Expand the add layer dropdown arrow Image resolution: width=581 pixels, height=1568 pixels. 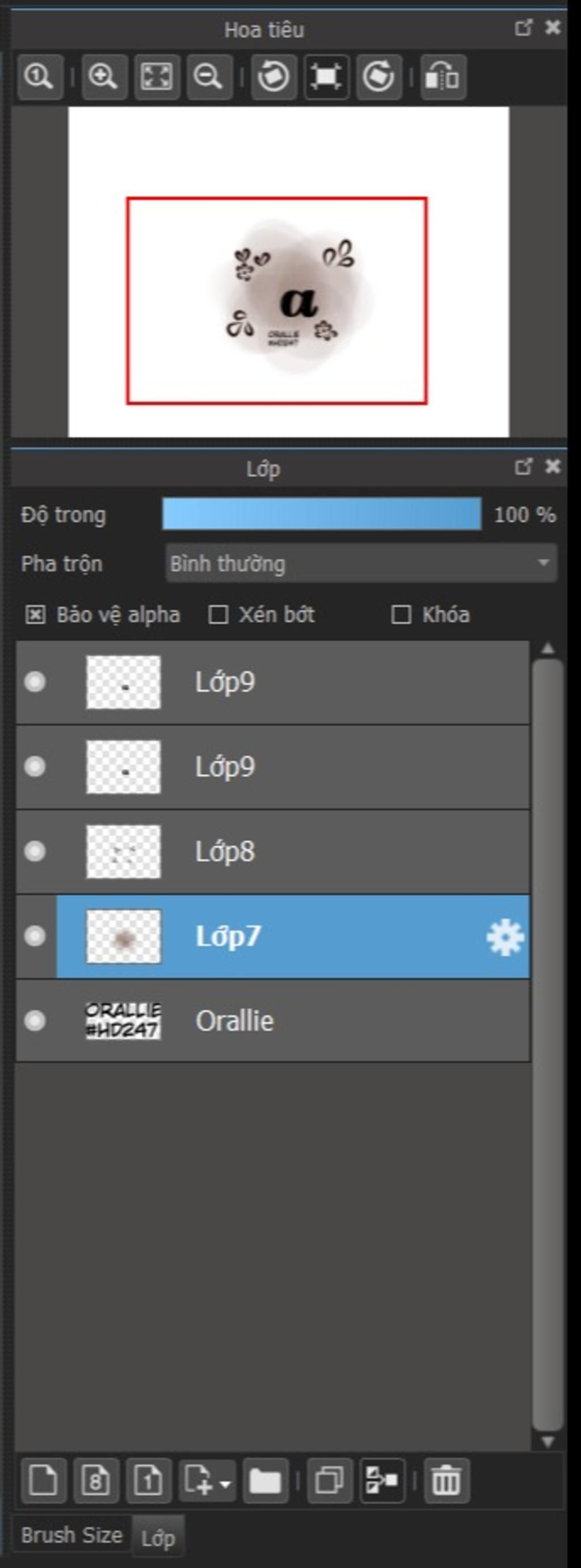point(225,1482)
